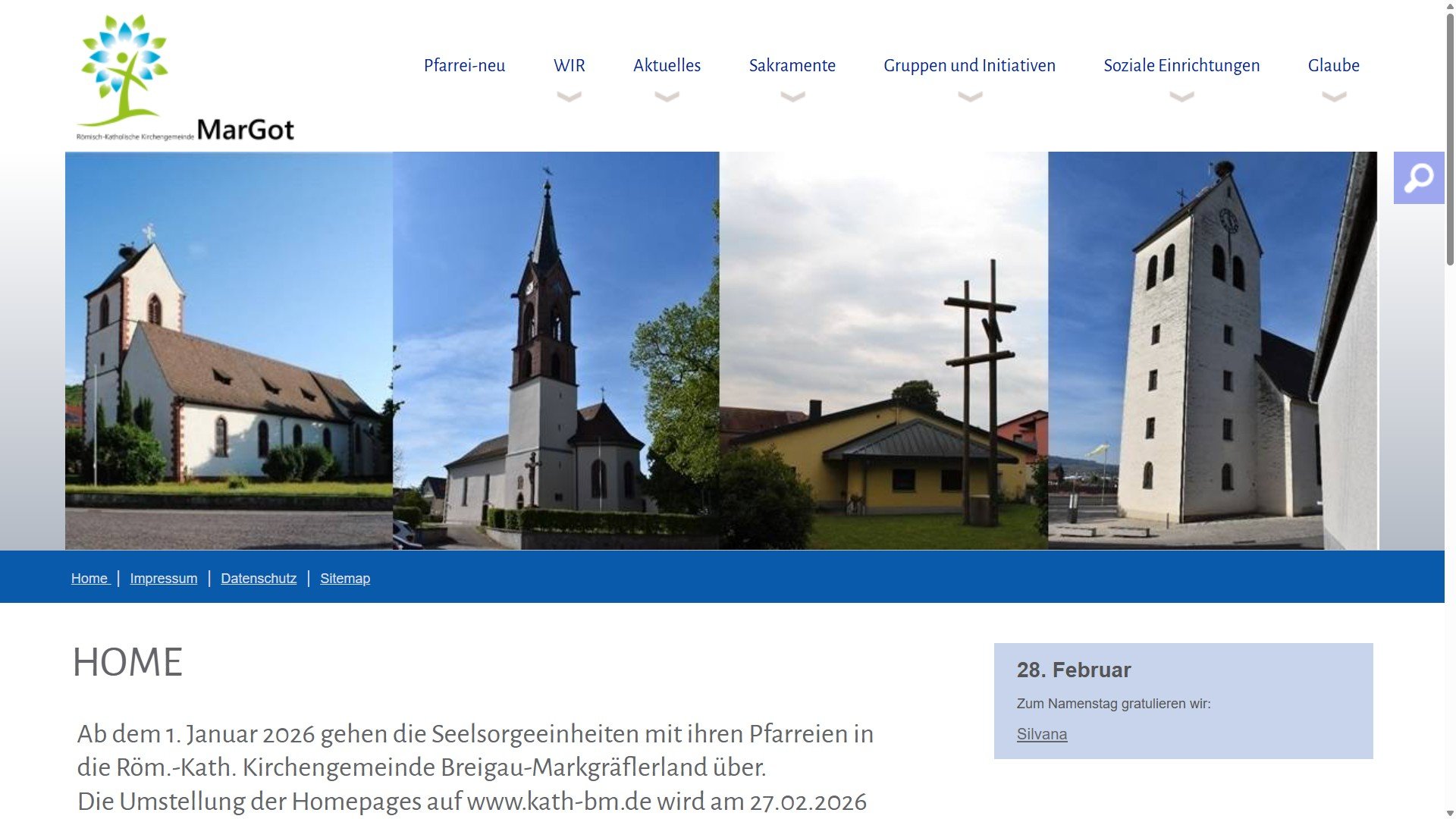Open the magnifier search icon
1456x819 pixels.
1418,178
